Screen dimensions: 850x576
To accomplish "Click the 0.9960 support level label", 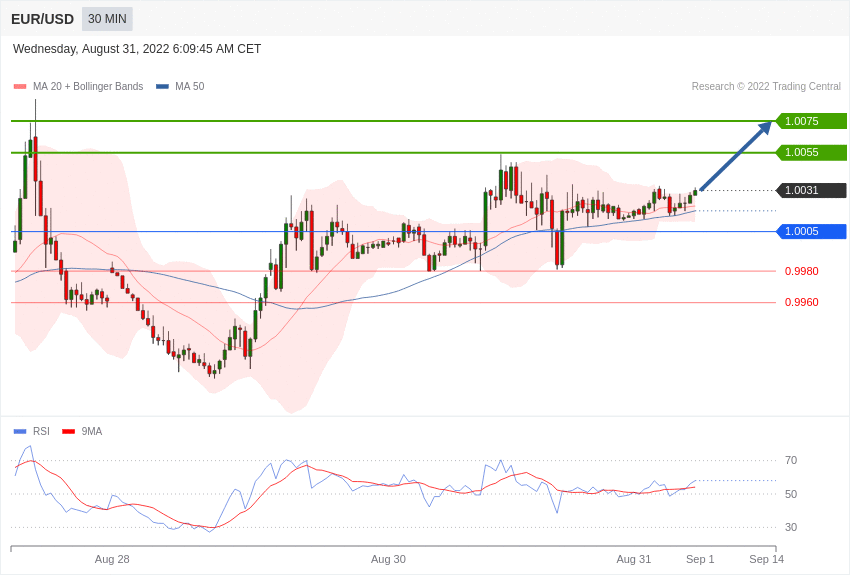I will pos(802,302).
